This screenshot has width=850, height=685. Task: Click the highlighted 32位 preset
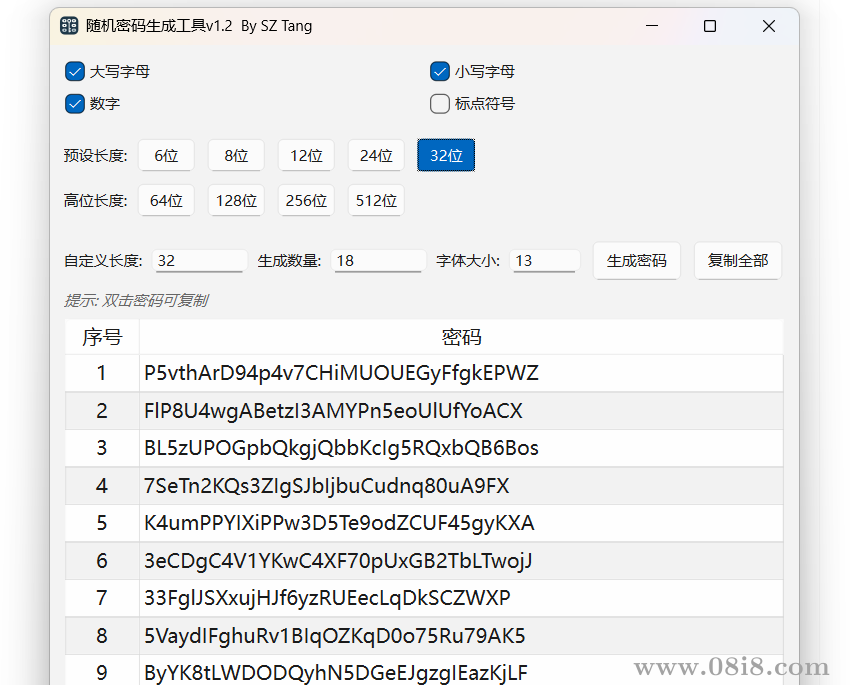pos(446,155)
